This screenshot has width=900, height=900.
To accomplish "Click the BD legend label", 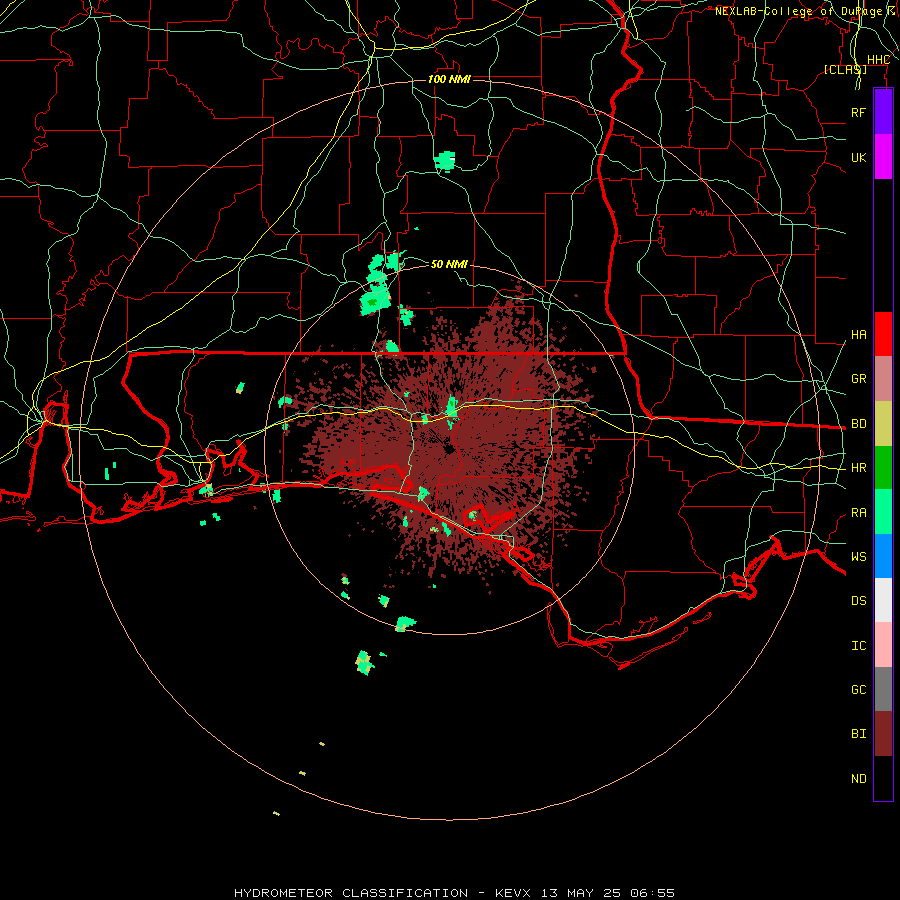I will click(x=858, y=424).
